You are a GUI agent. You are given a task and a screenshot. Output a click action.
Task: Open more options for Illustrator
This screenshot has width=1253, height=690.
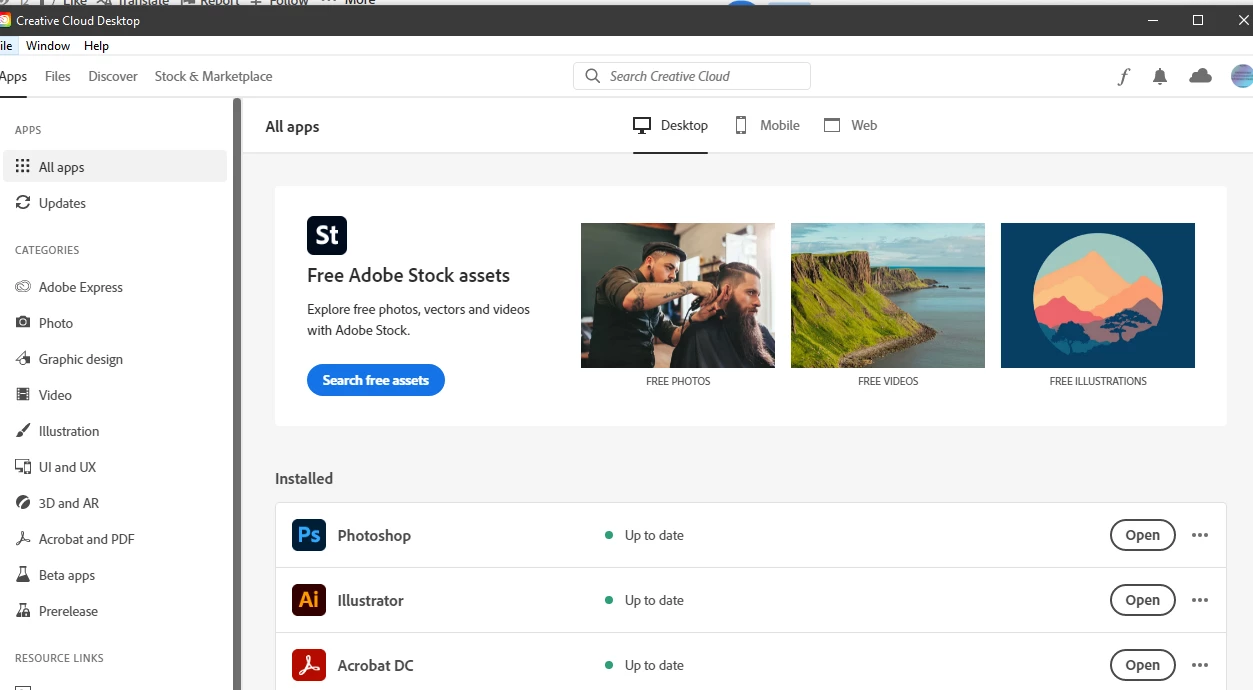pos(1200,600)
